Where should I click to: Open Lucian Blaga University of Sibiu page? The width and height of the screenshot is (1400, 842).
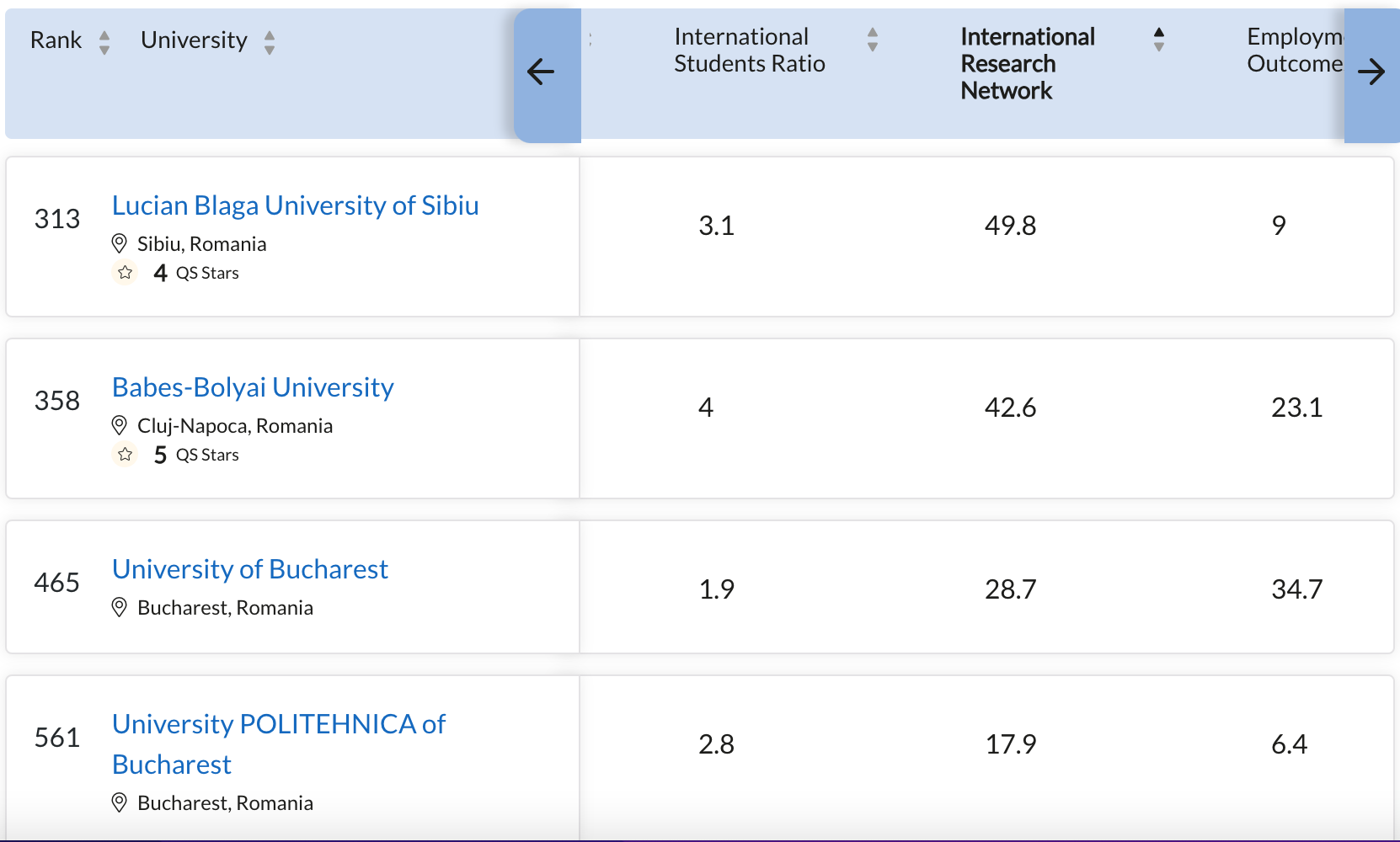pyautogui.click(x=295, y=205)
